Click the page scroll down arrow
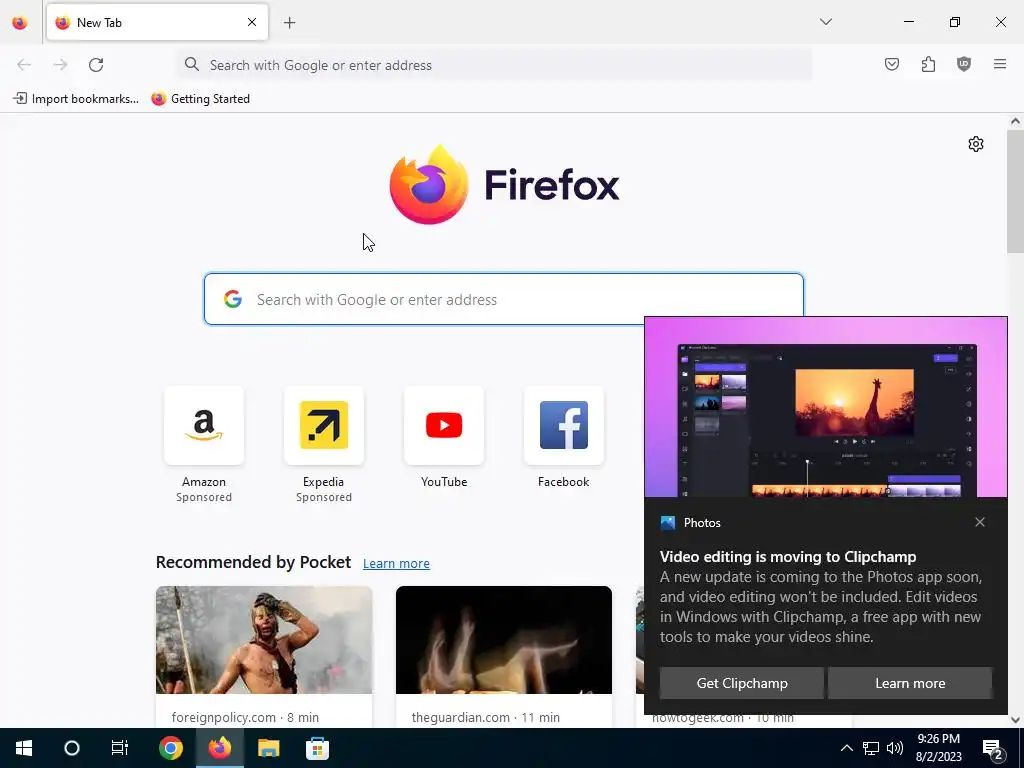The height and width of the screenshot is (768, 1024). (x=1015, y=720)
